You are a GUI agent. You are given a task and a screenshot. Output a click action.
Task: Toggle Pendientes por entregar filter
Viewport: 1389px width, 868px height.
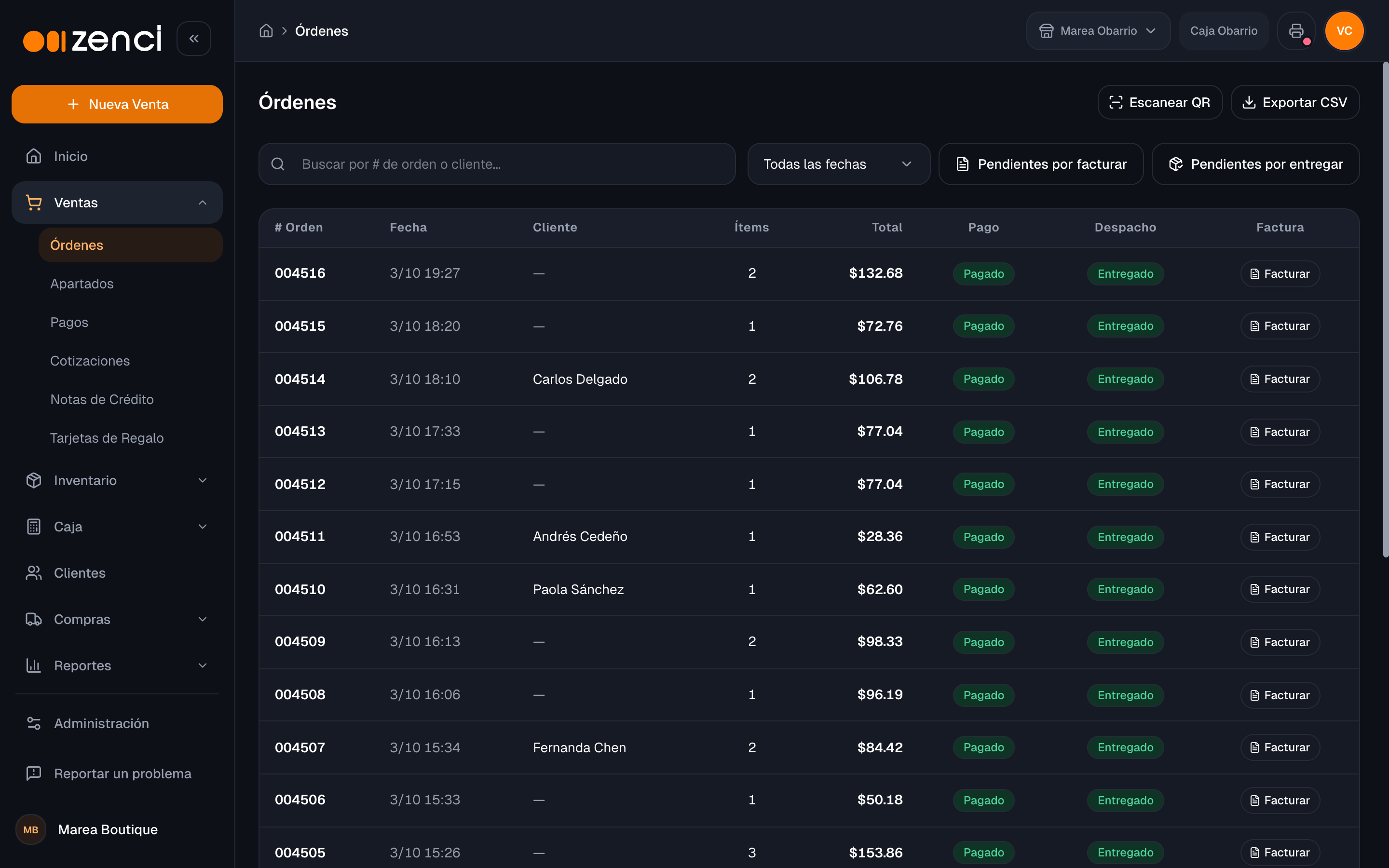1255,164
